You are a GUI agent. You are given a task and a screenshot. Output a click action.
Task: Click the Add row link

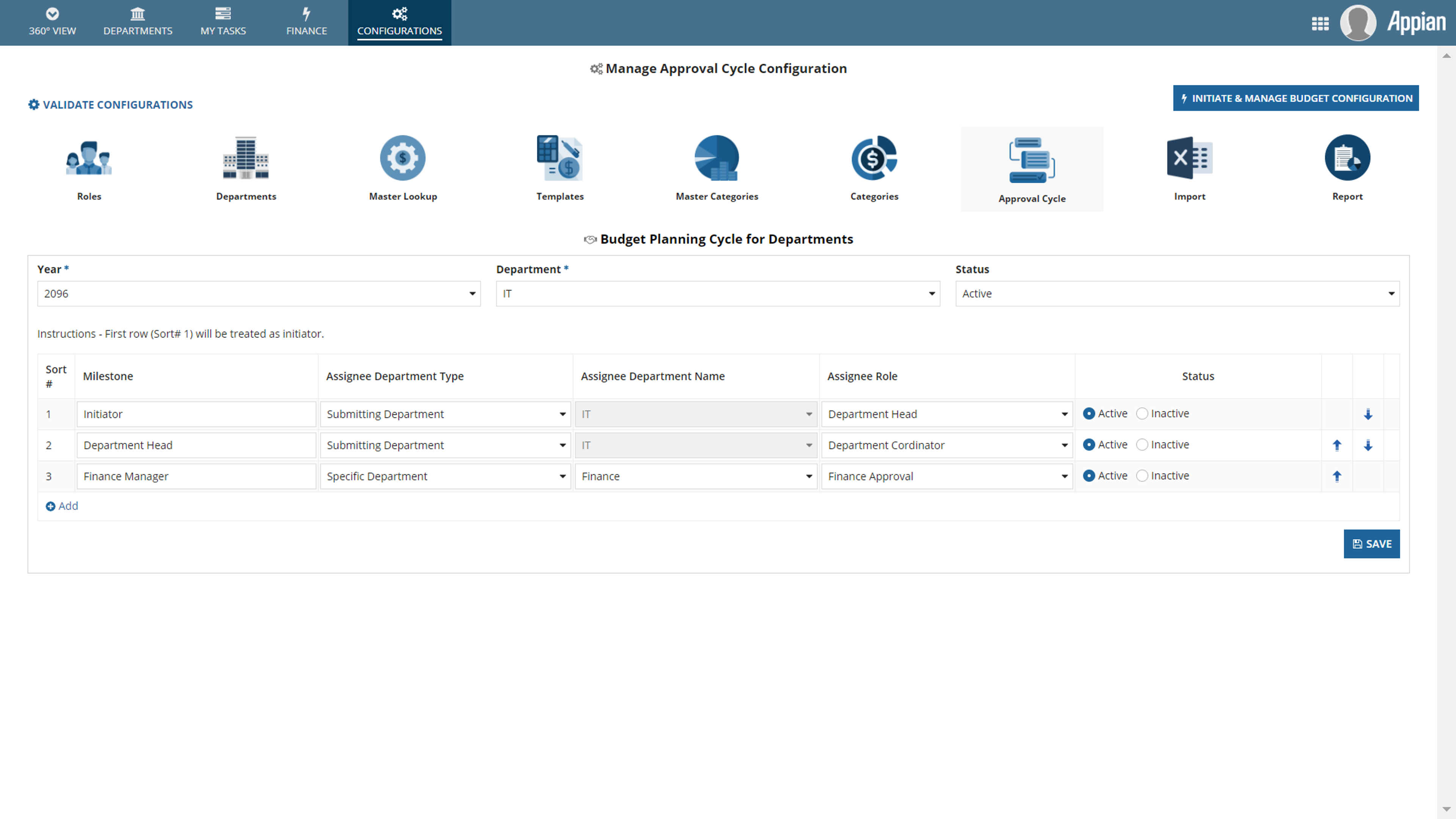[68, 506]
